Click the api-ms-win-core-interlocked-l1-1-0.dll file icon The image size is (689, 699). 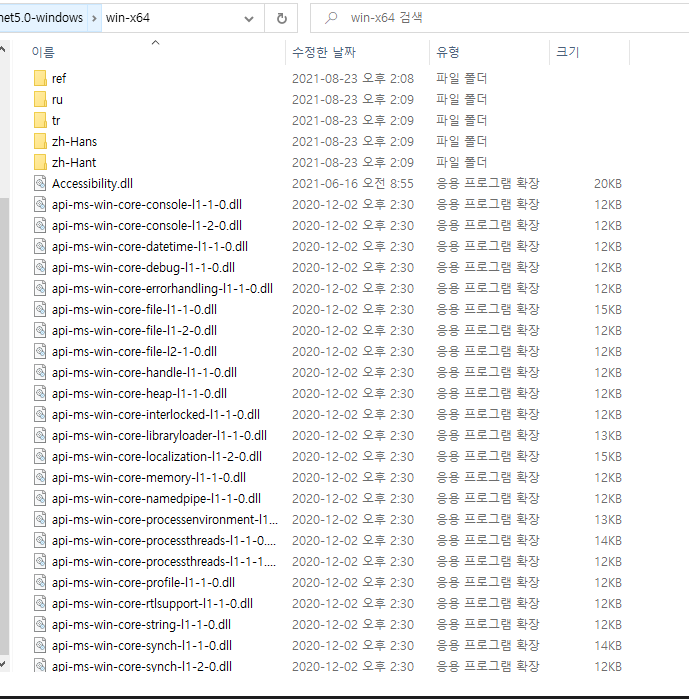(40, 414)
